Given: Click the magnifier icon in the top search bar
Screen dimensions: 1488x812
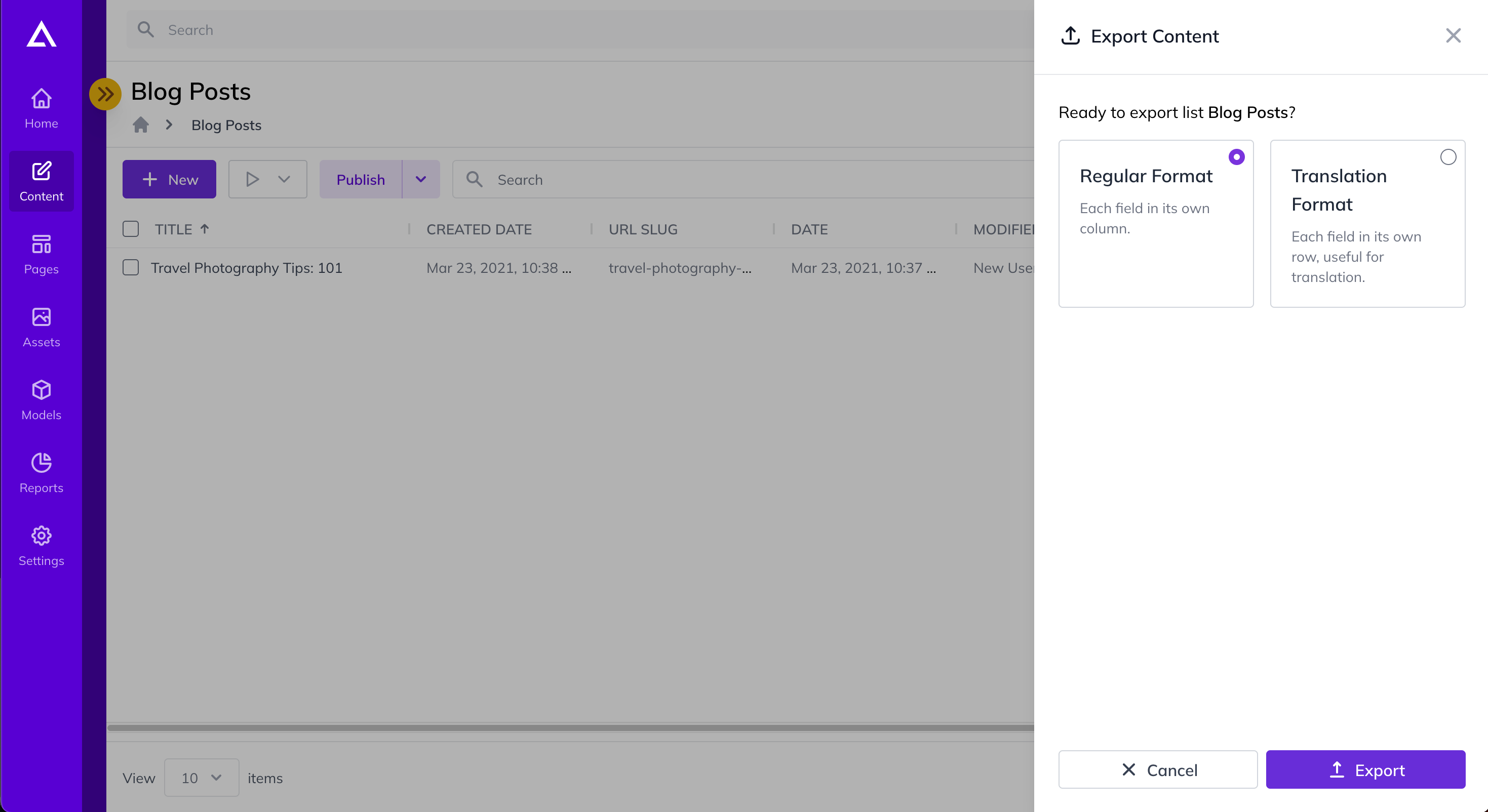Looking at the screenshot, I should click(x=145, y=29).
